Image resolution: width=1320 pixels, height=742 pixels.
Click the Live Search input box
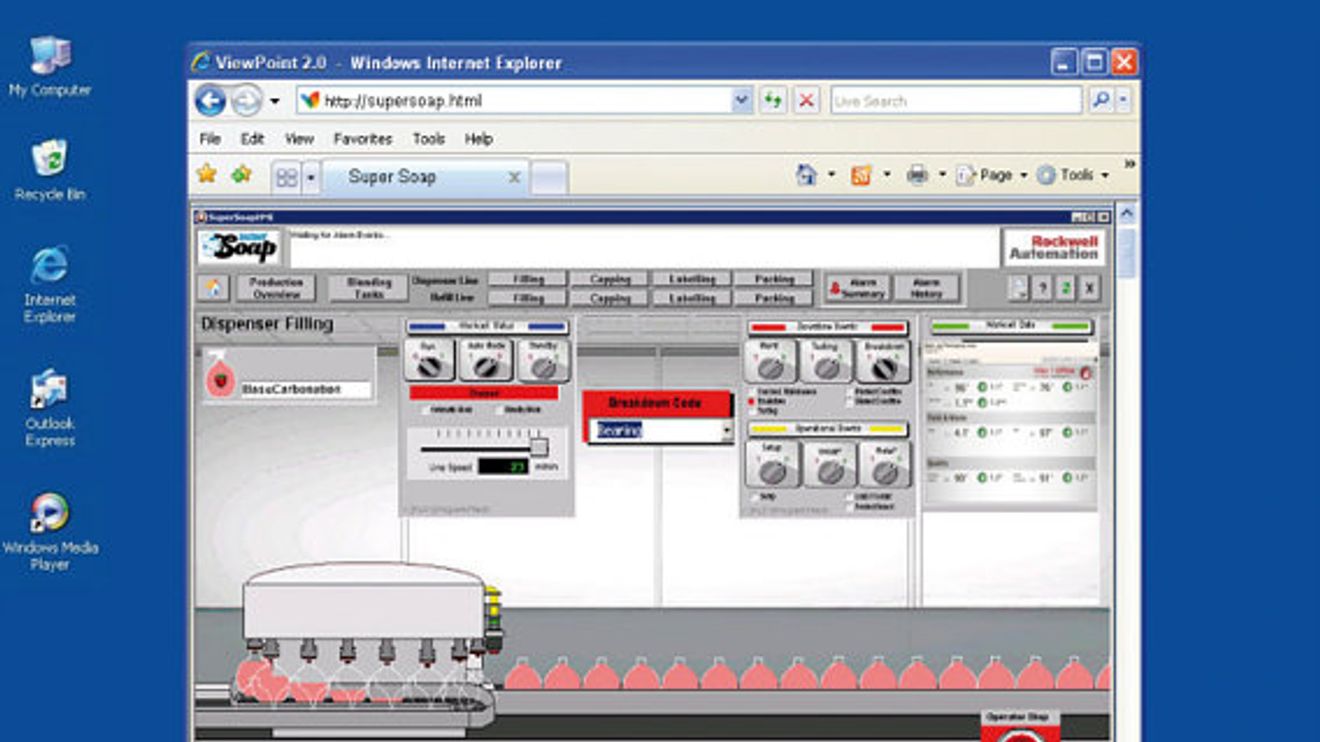pos(957,100)
